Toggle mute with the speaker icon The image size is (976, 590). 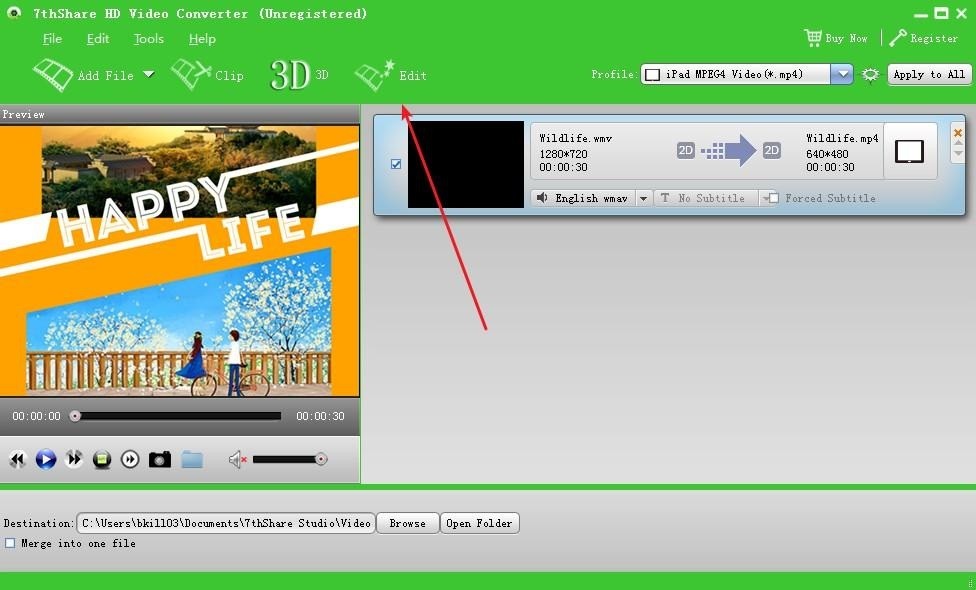237,459
